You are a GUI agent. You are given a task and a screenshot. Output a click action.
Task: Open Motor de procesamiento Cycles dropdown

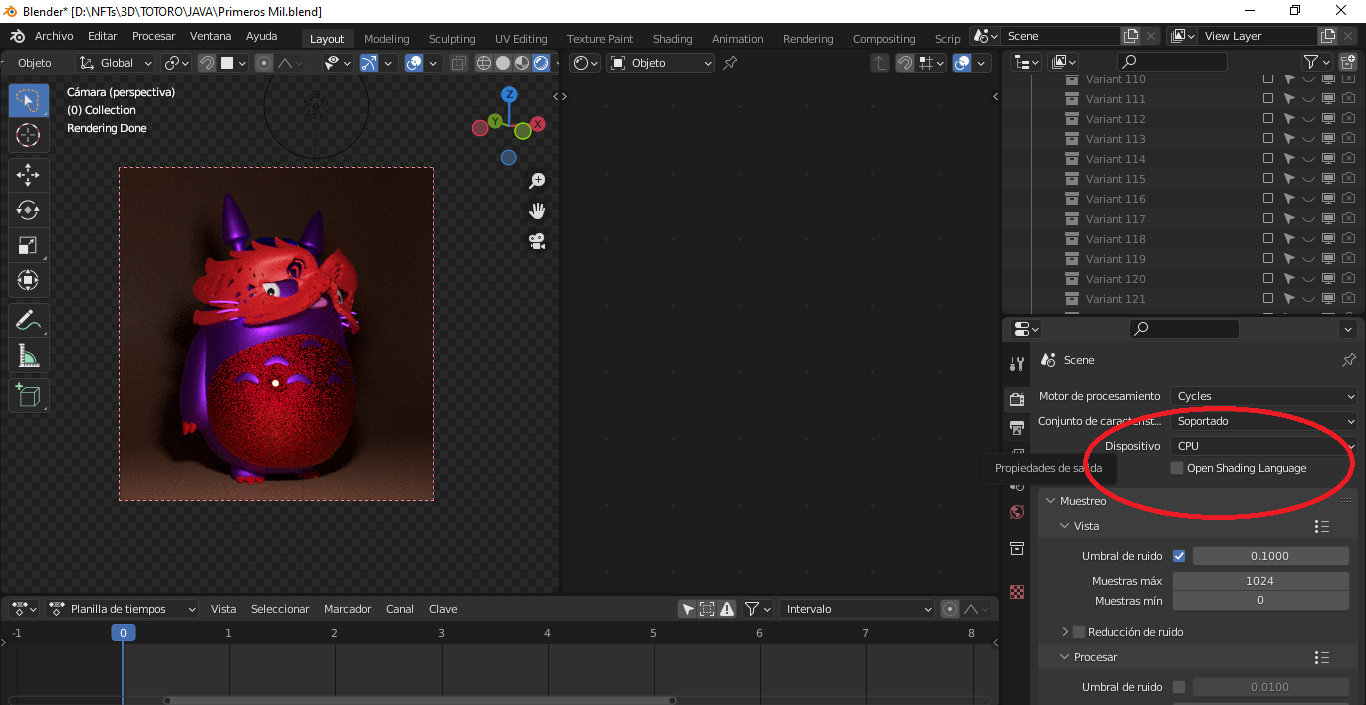tap(1264, 396)
